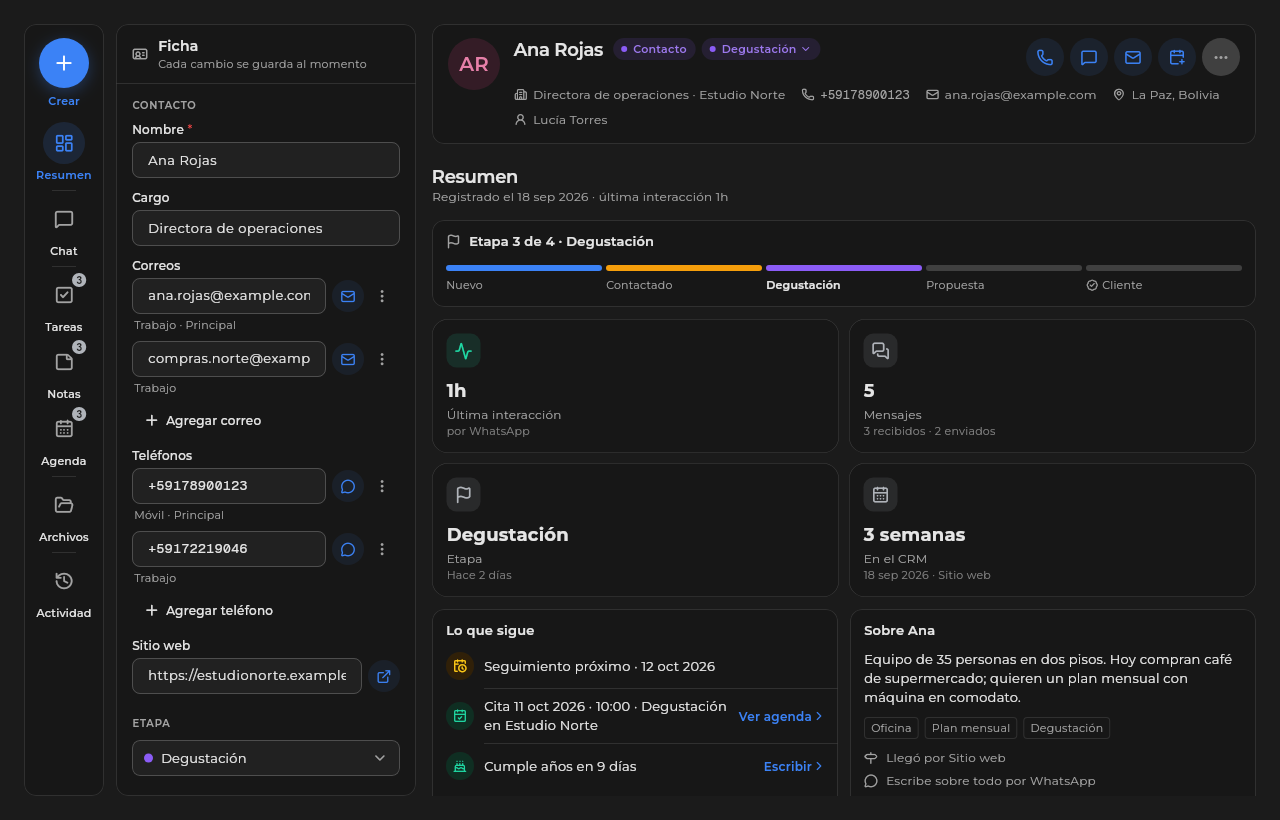Viewport: 1280px width, 820px height.
Task: Open the Etapa Degustación dropdown in Ficha
Action: (266, 758)
